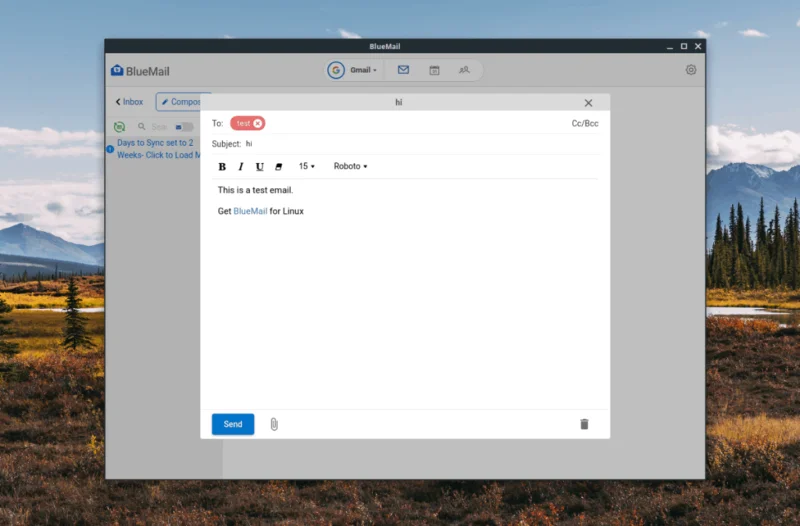The image size is (800, 526).
Task: Open the calendar view icon
Action: pos(434,70)
